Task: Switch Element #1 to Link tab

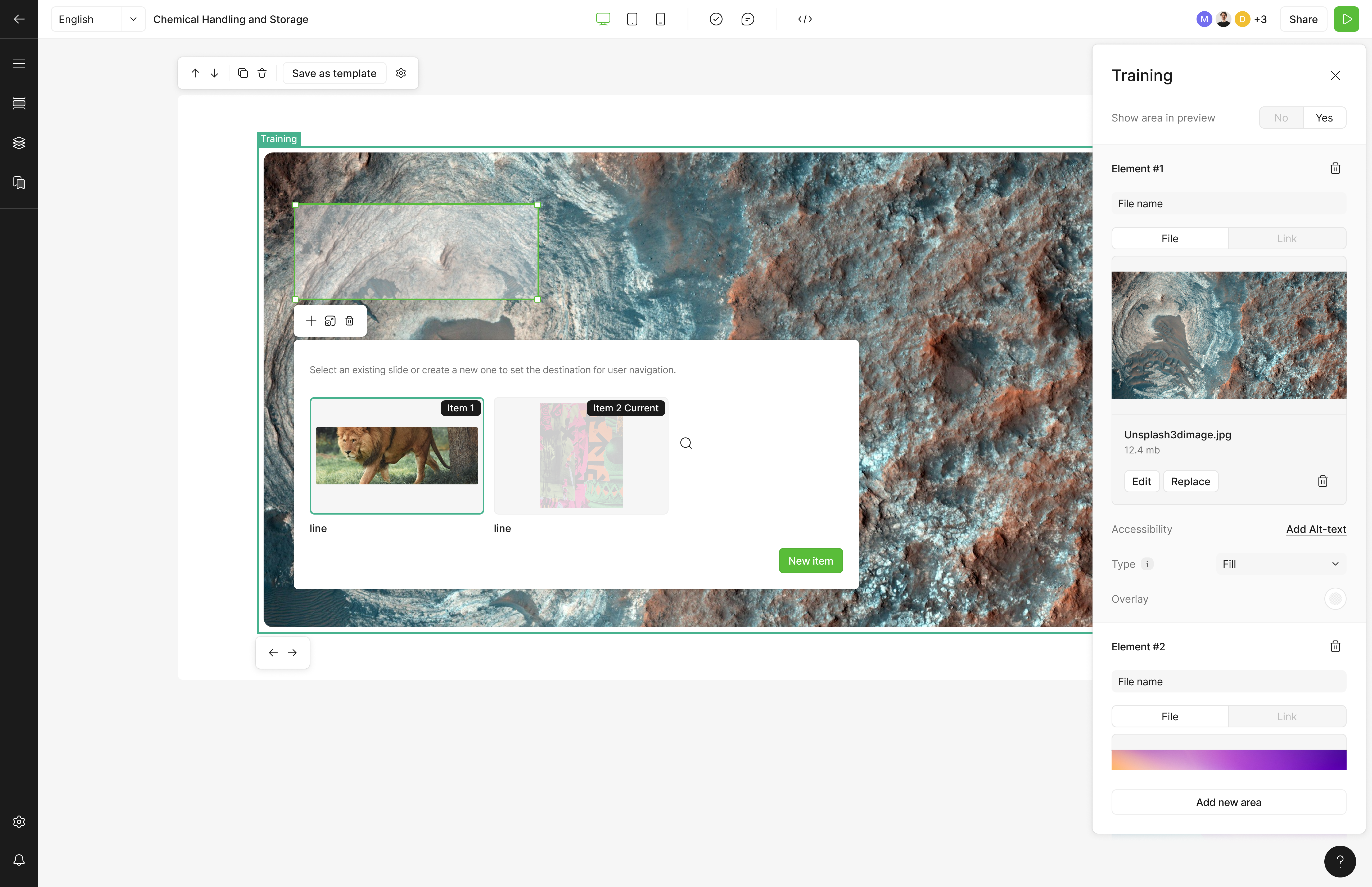Action: pos(1286,238)
